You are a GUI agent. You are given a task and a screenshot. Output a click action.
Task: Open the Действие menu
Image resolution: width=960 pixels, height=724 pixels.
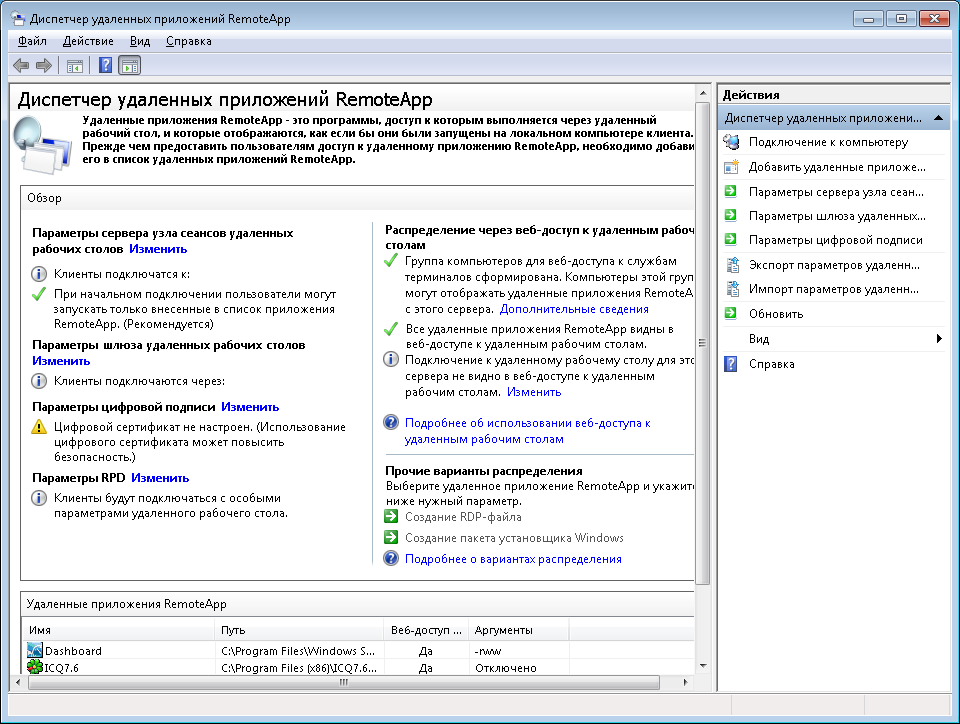click(88, 41)
